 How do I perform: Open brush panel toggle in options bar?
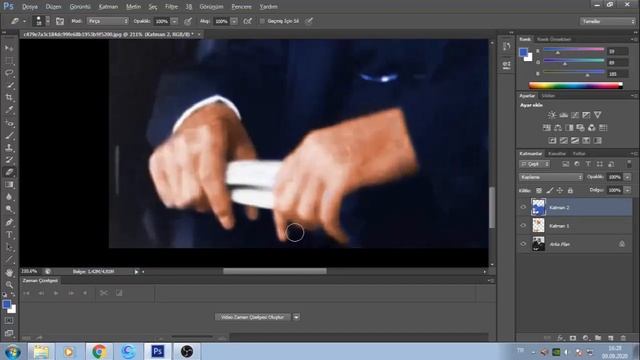[60, 21]
